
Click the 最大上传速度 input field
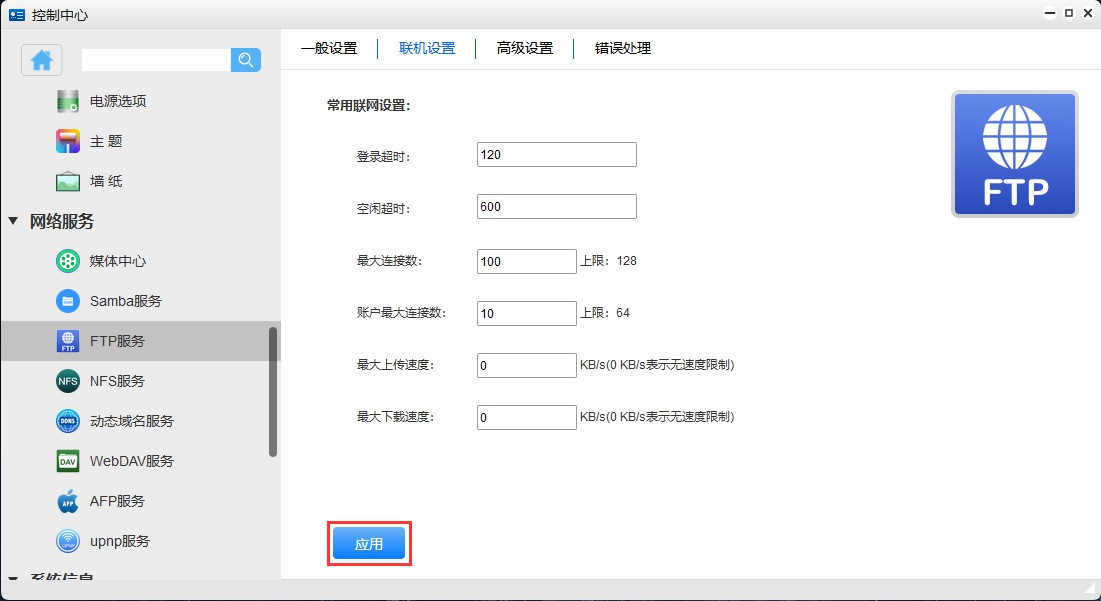527,365
